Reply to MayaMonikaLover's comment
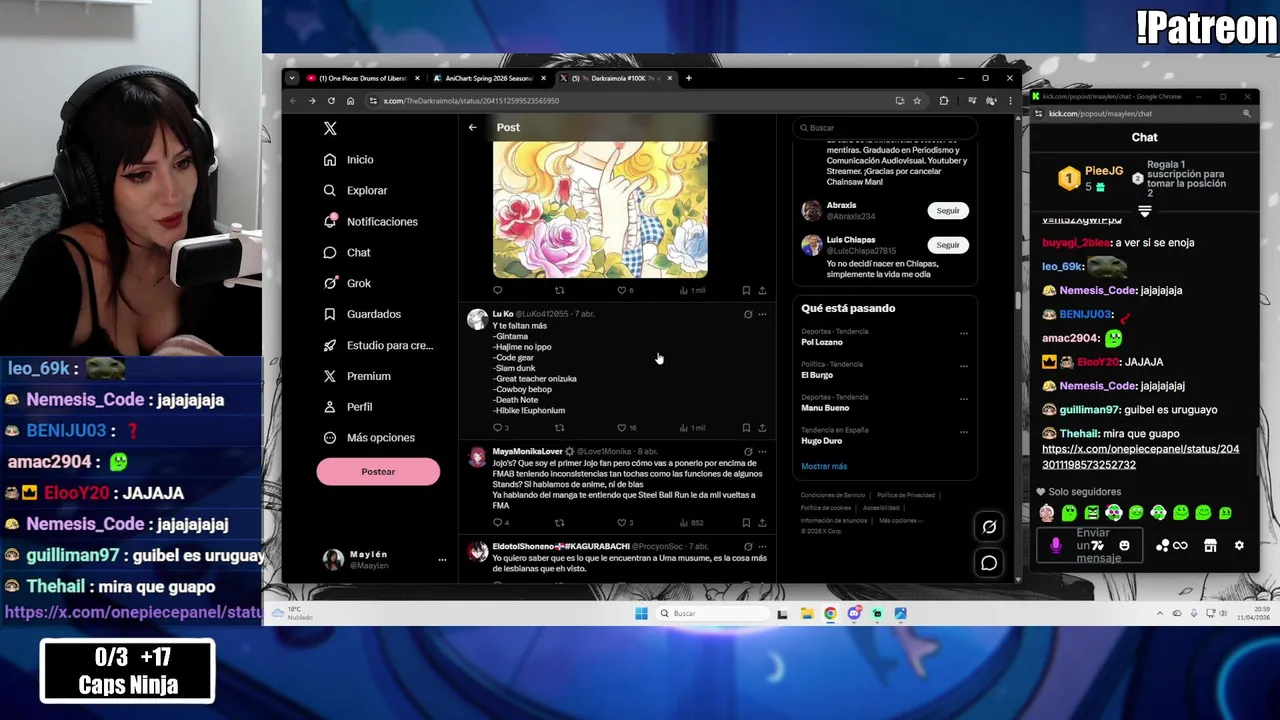The height and width of the screenshot is (720, 1280). [500, 522]
